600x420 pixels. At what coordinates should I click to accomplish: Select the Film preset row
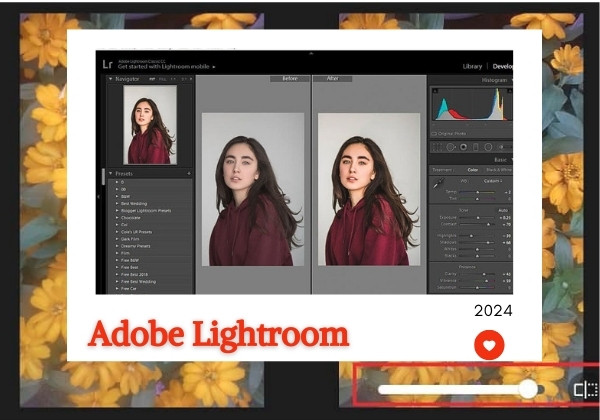(x=150, y=253)
